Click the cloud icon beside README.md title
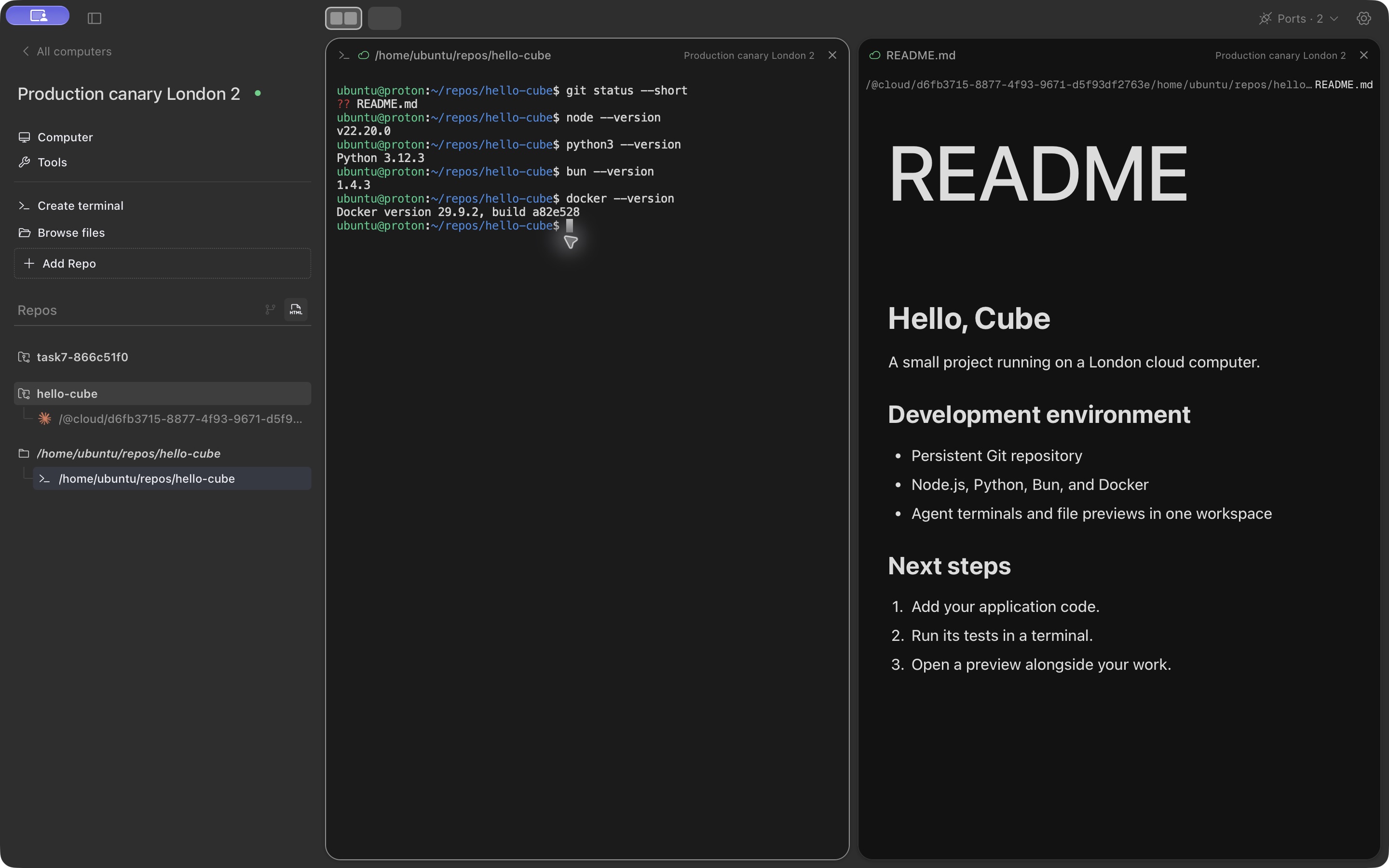 875,55
